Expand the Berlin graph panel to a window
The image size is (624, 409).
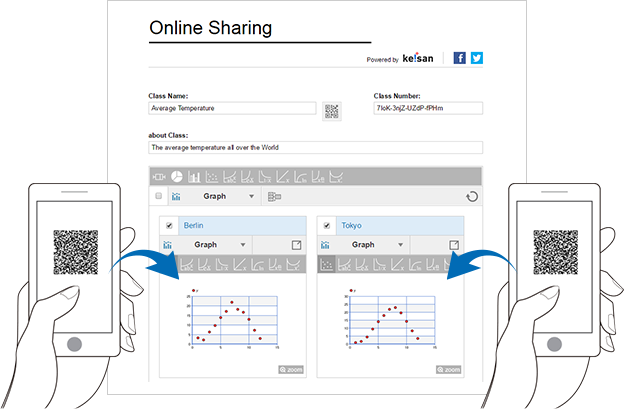[297, 245]
